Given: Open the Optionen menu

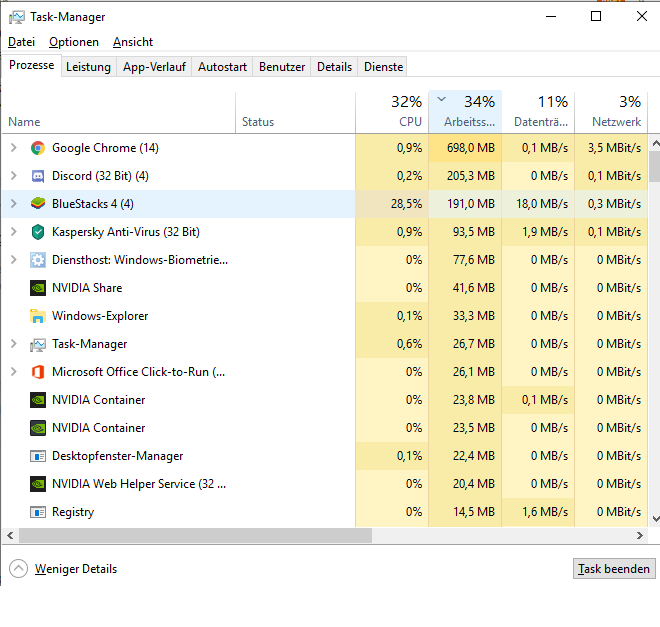Looking at the screenshot, I should coord(74,42).
